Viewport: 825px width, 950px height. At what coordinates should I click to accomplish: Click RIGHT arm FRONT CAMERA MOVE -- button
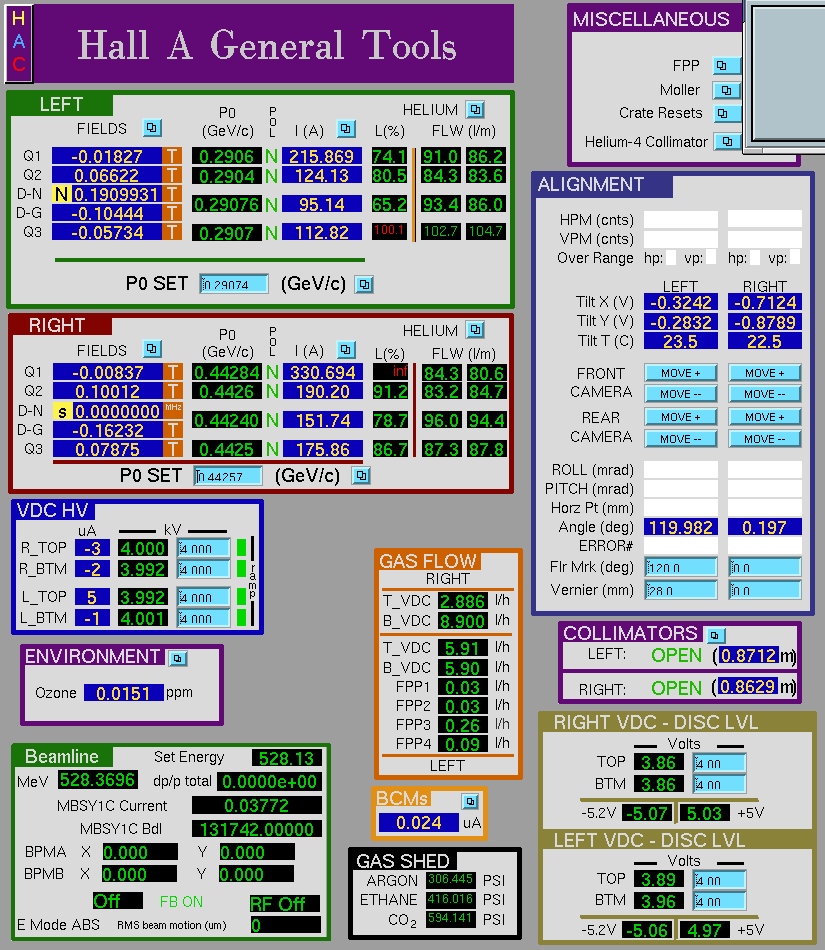(764, 394)
